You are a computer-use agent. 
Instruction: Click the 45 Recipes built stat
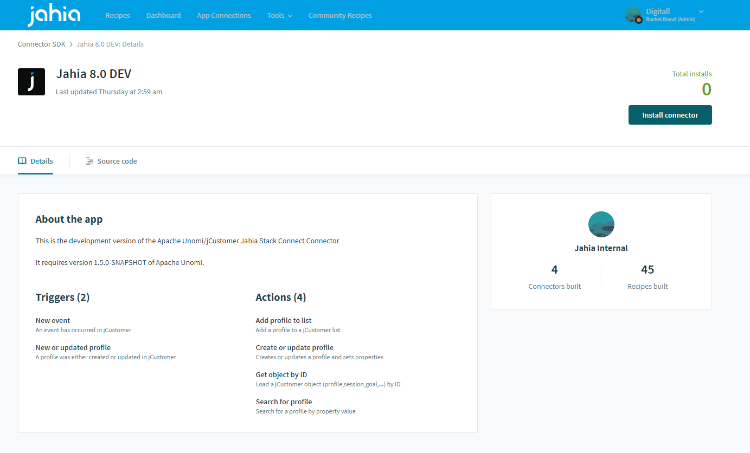[647, 277]
